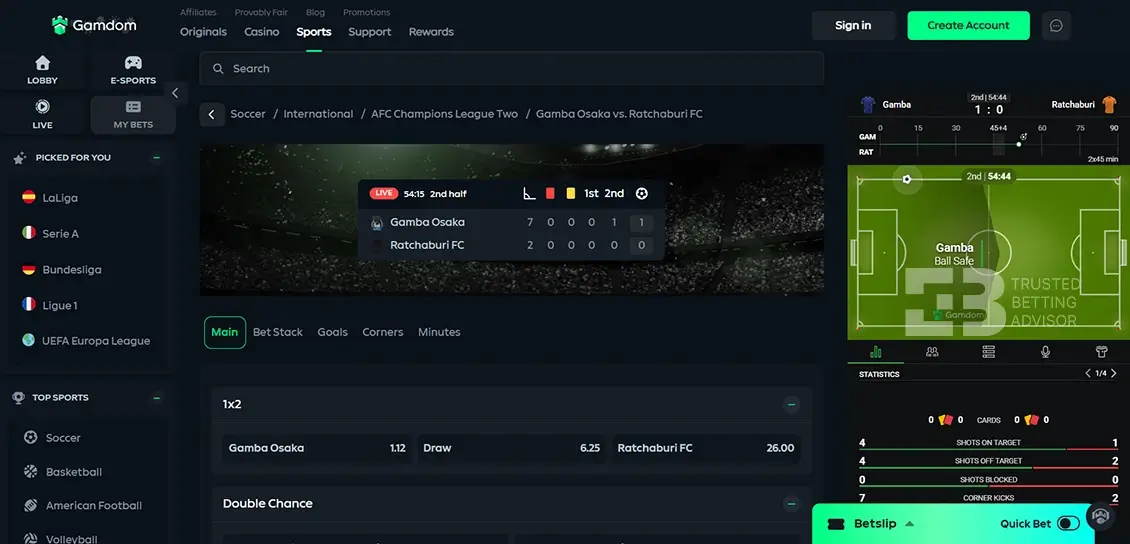
Task: Open Basketball in Top Sports
Action: click(x=63, y=472)
